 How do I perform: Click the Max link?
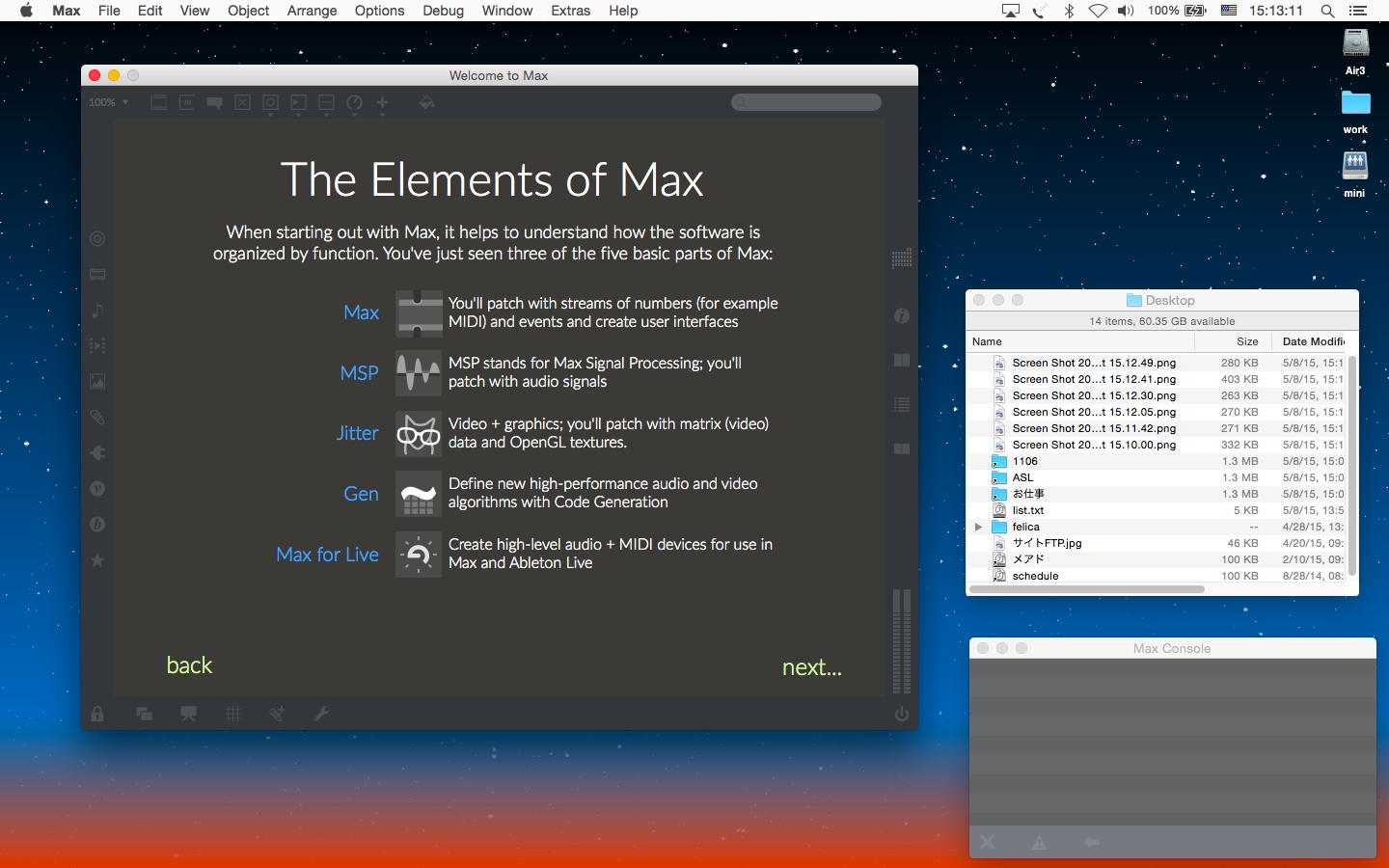(362, 312)
